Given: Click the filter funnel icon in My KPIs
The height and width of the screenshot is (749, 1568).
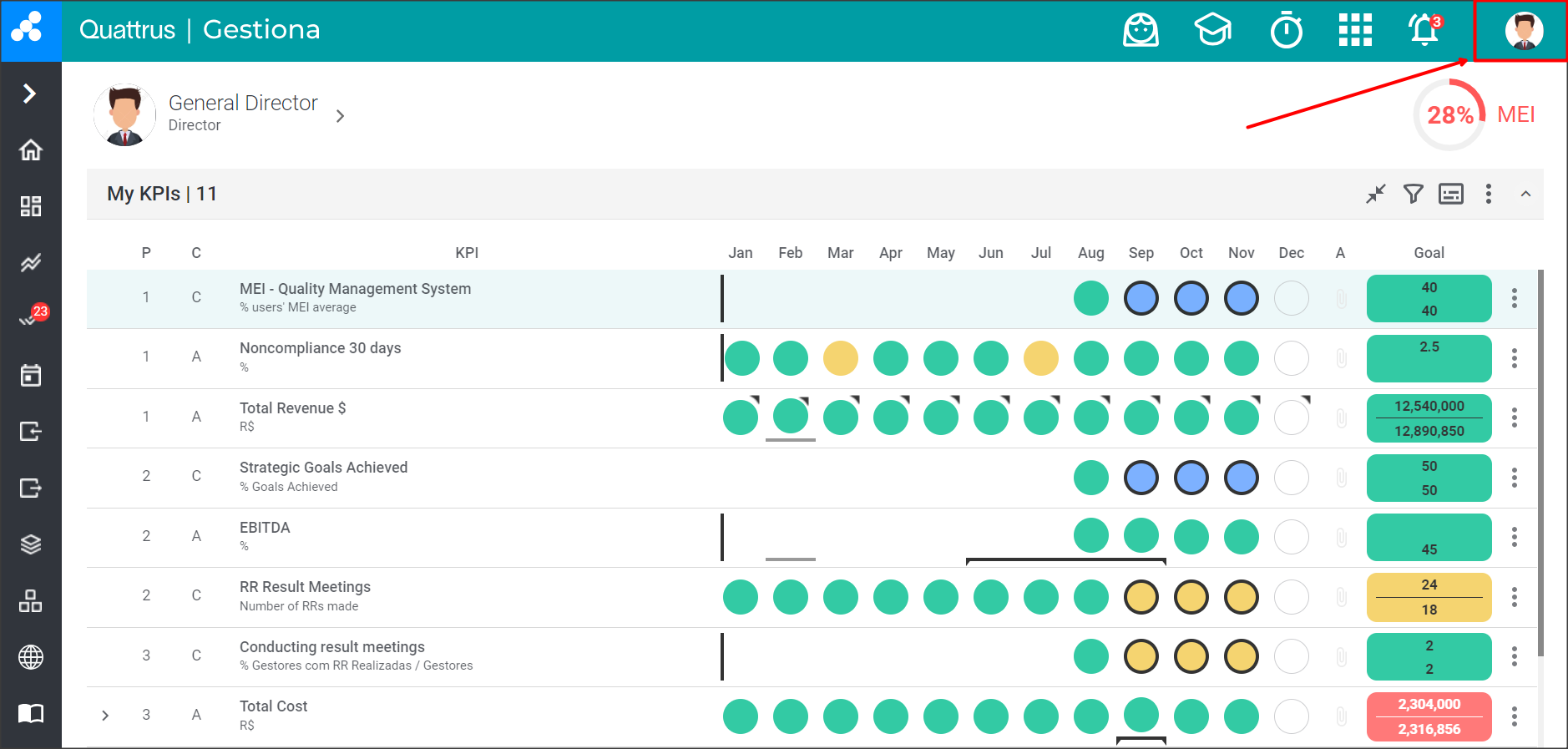Looking at the screenshot, I should [x=1413, y=194].
